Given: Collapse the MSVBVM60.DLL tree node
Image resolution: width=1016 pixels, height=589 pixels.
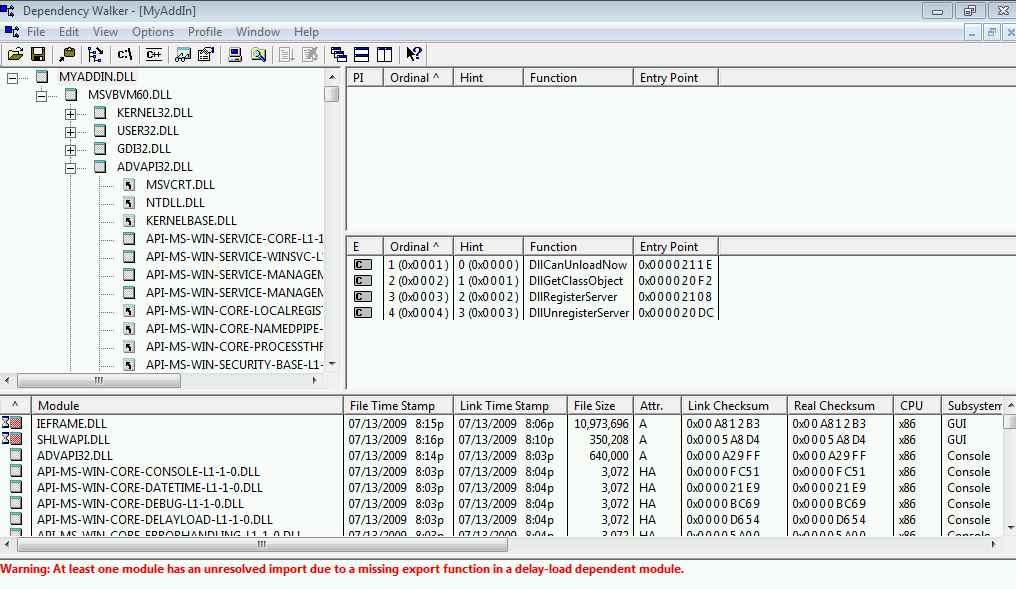Looking at the screenshot, I should point(41,96).
